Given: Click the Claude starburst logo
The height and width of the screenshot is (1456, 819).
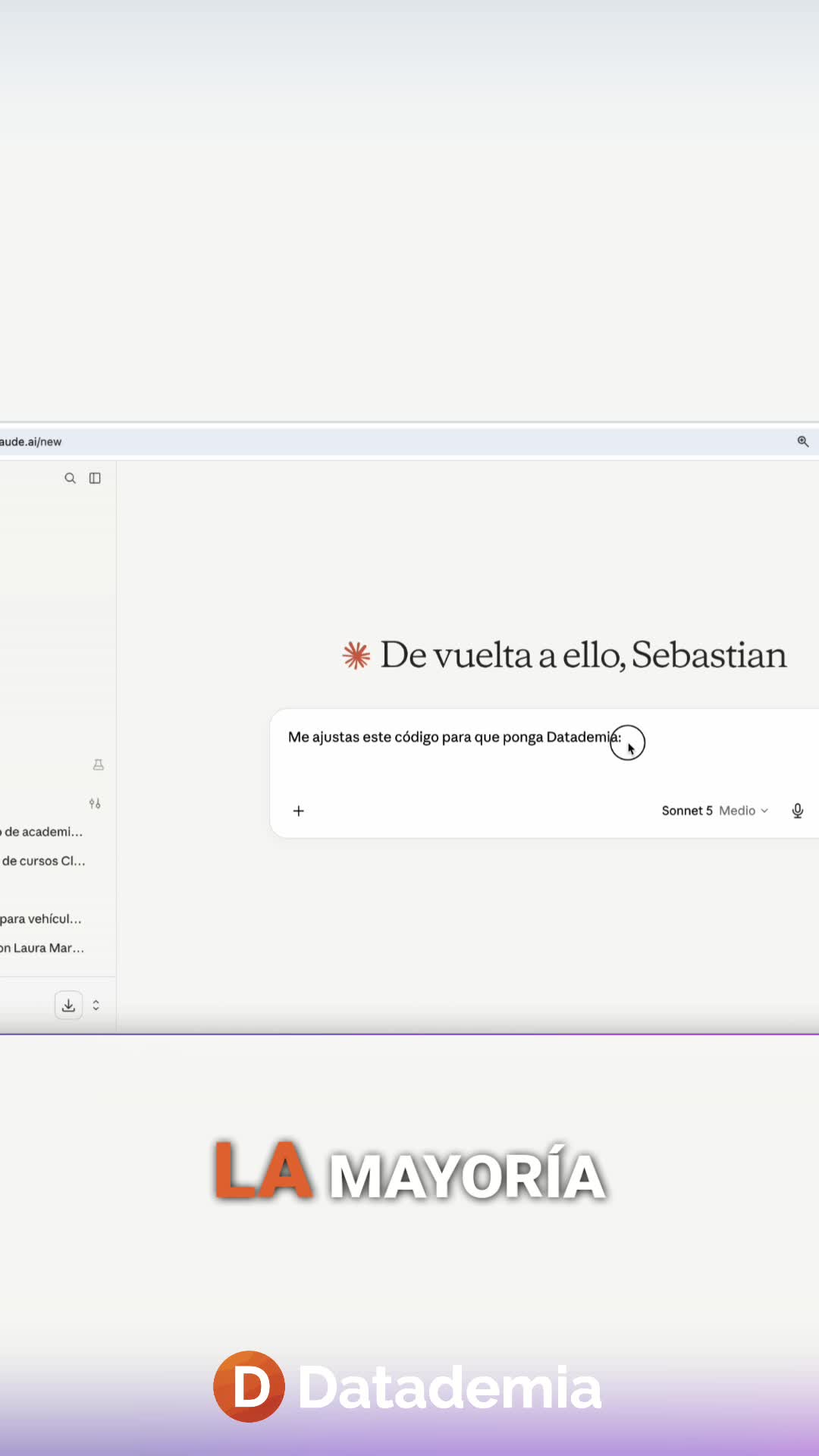Looking at the screenshot, I should 356,655.
